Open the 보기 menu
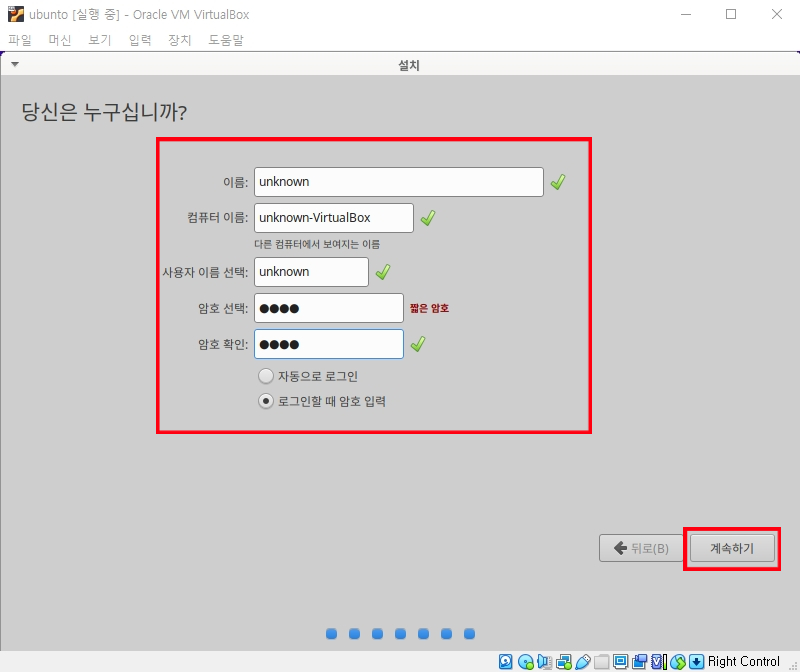Viewport: 800px width, 672px height. [99, 40]
